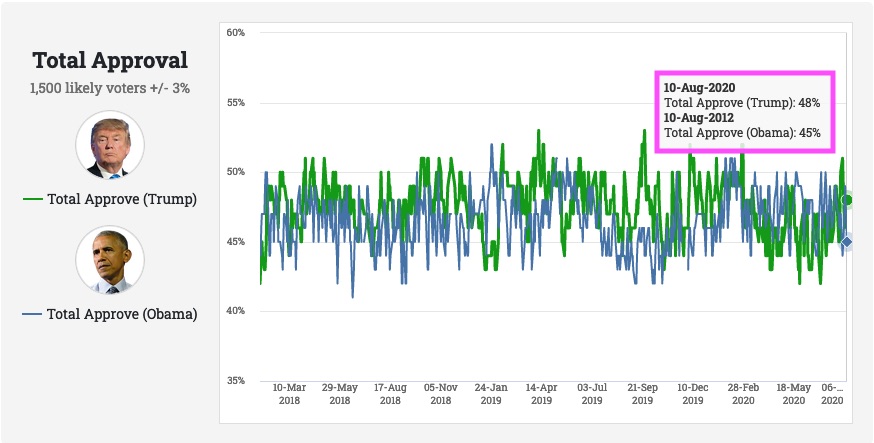This screenshot has width=874, height=443.
Task: Click tooltip line 'Total Approve (Trump): 48%'
Action: pos(742,103)
